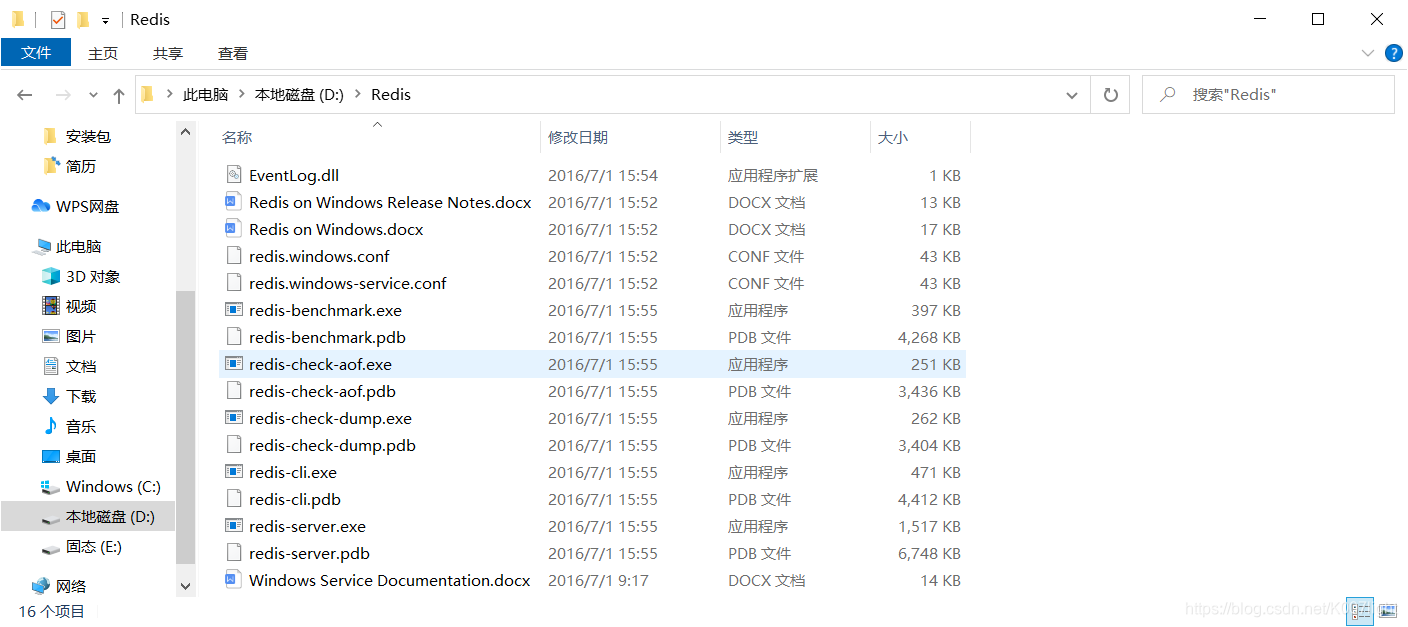
Task: Switch to large icons view layout icon
Action: point(1386,610)
